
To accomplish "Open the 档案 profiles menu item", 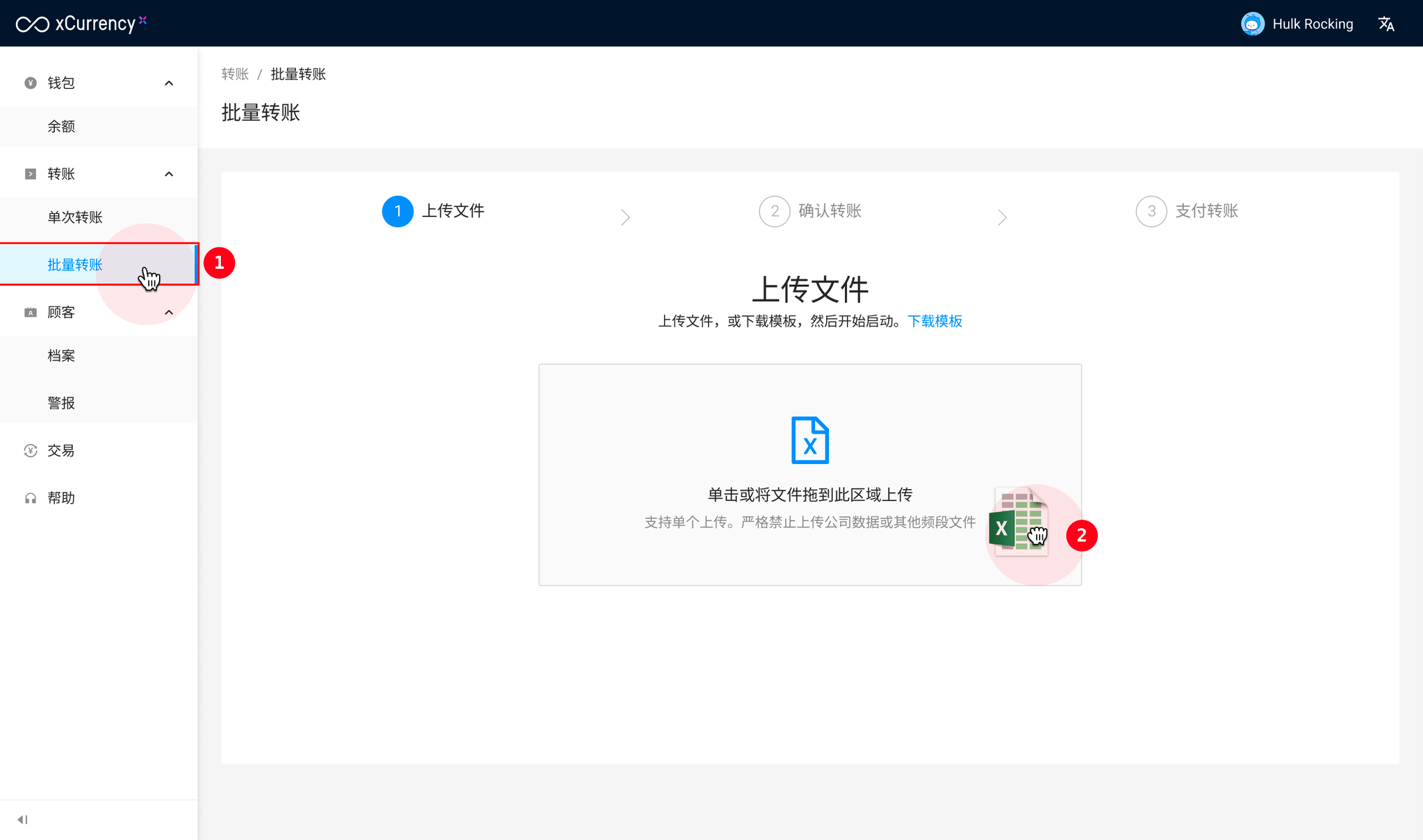I will 61,356.
